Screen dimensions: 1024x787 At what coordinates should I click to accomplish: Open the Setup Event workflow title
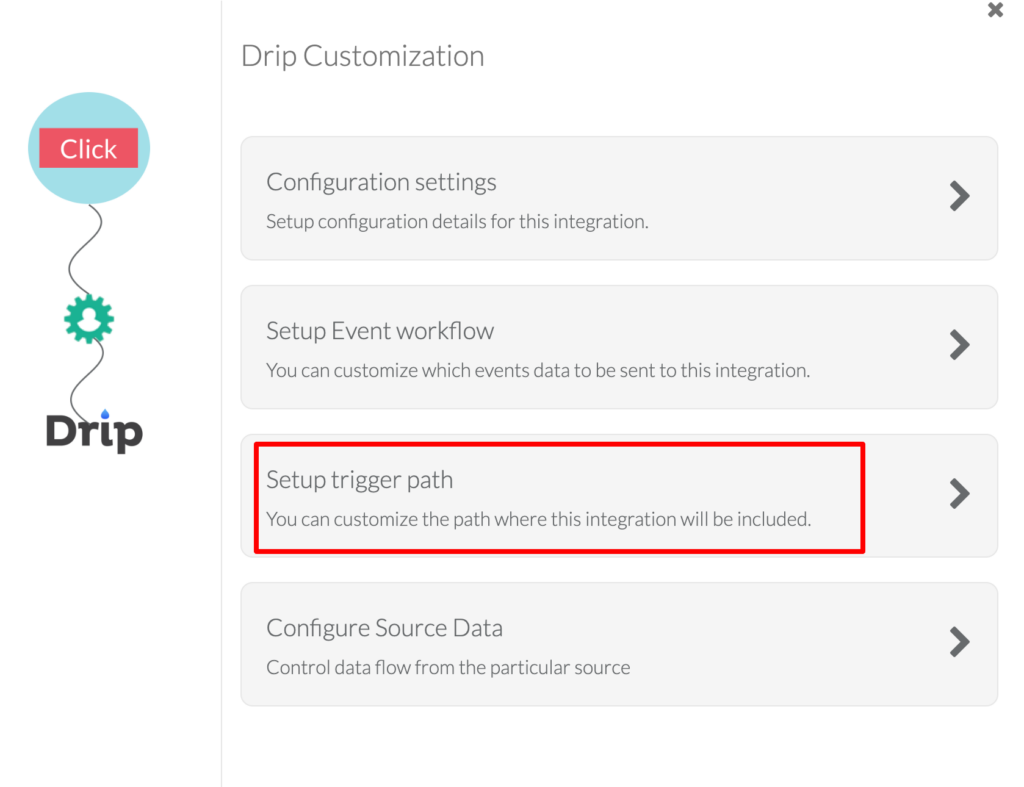click(x=380, y=331)
